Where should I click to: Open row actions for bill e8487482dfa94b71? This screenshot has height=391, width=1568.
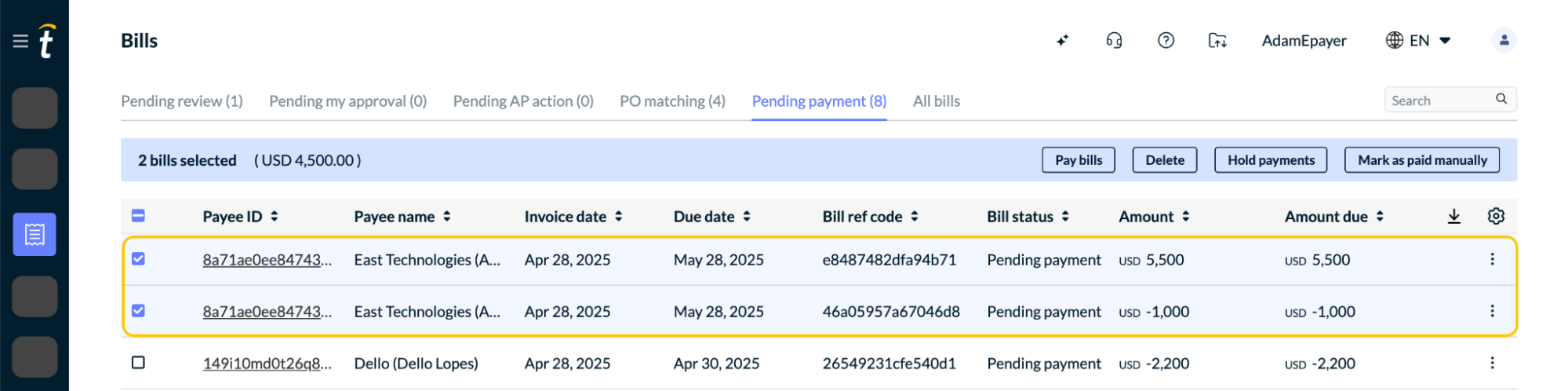(x=1492, y=259)
